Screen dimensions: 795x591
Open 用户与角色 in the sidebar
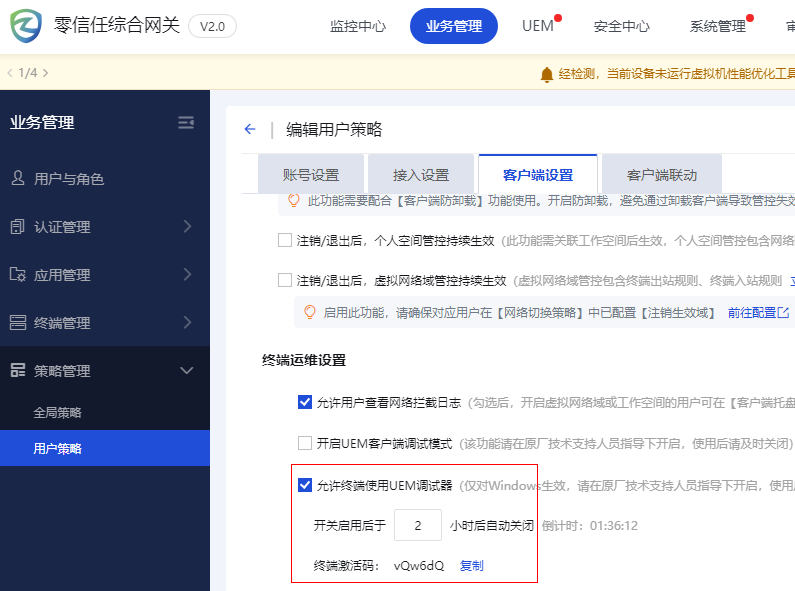click(x=69, y=179)
